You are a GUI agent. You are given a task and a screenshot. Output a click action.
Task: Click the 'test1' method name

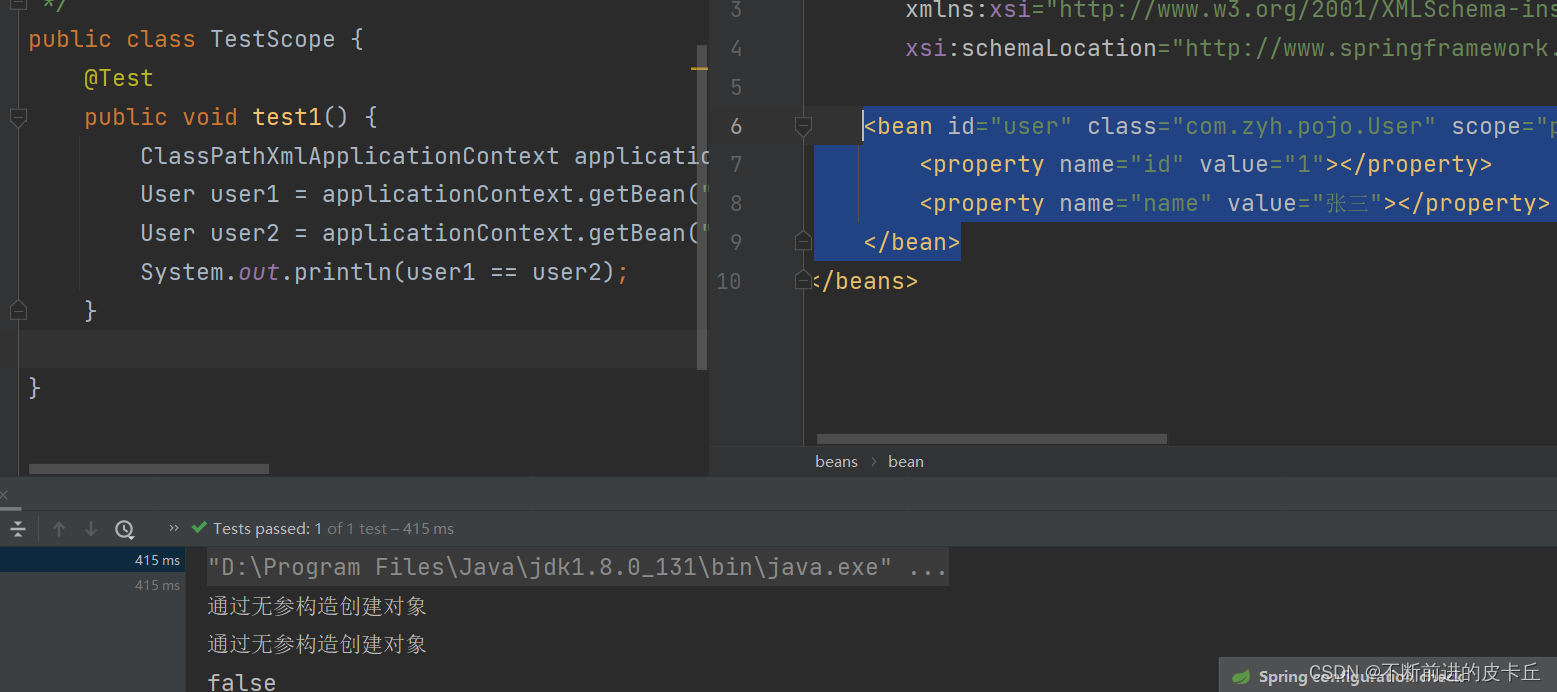[x=287, y=117]
